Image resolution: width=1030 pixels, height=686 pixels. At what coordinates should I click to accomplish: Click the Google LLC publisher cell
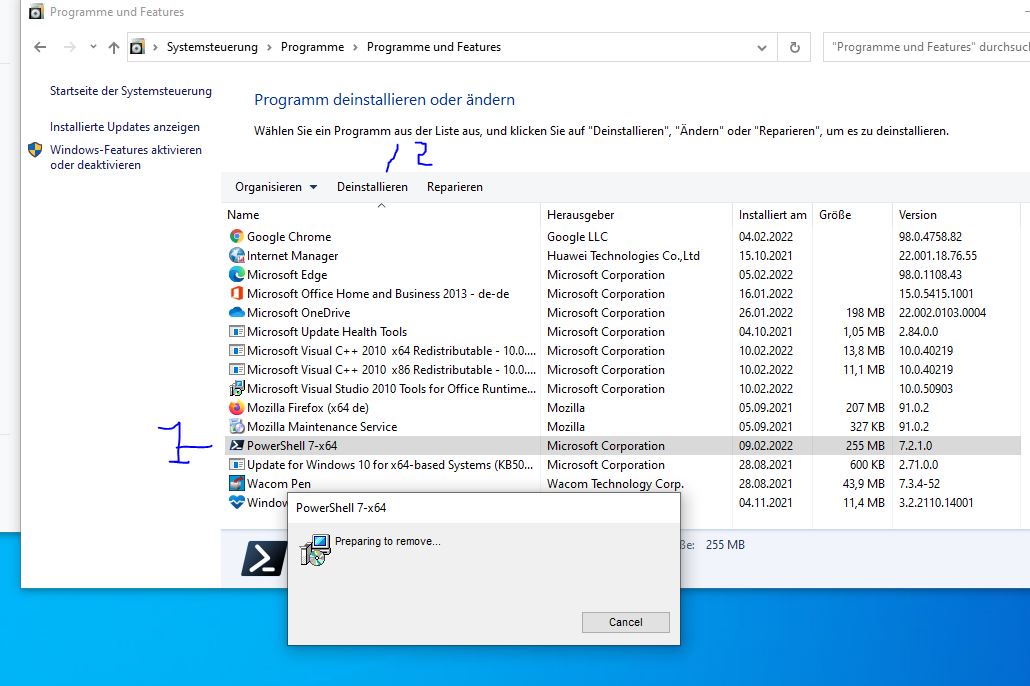click(x=577, y=237)
